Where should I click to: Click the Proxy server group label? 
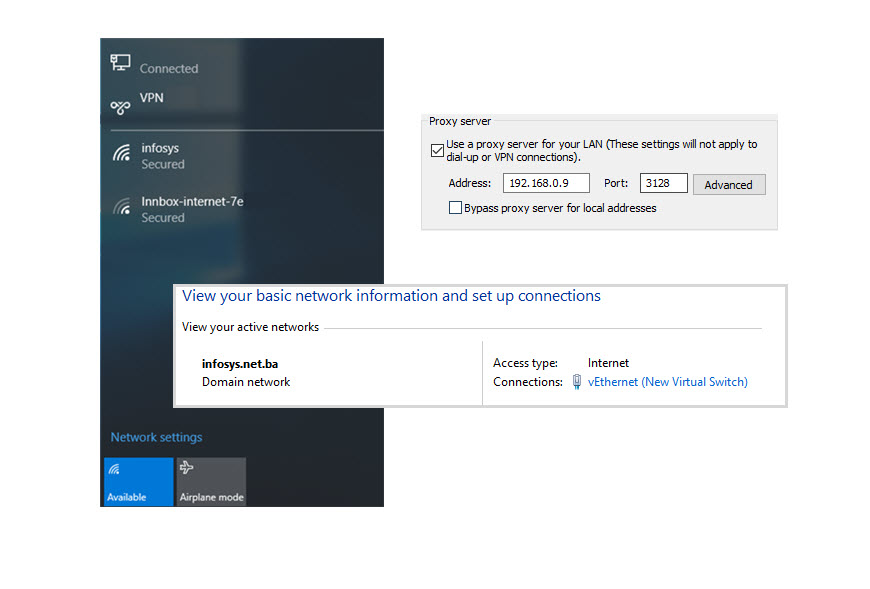pos(459,121)
